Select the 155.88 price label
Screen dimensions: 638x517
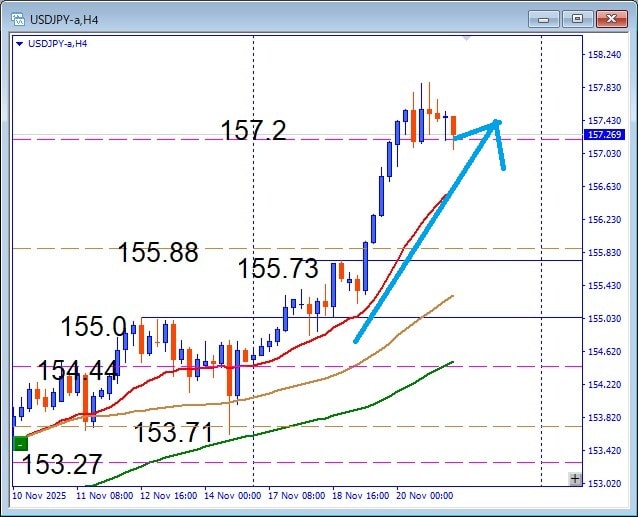pos(158,253)
